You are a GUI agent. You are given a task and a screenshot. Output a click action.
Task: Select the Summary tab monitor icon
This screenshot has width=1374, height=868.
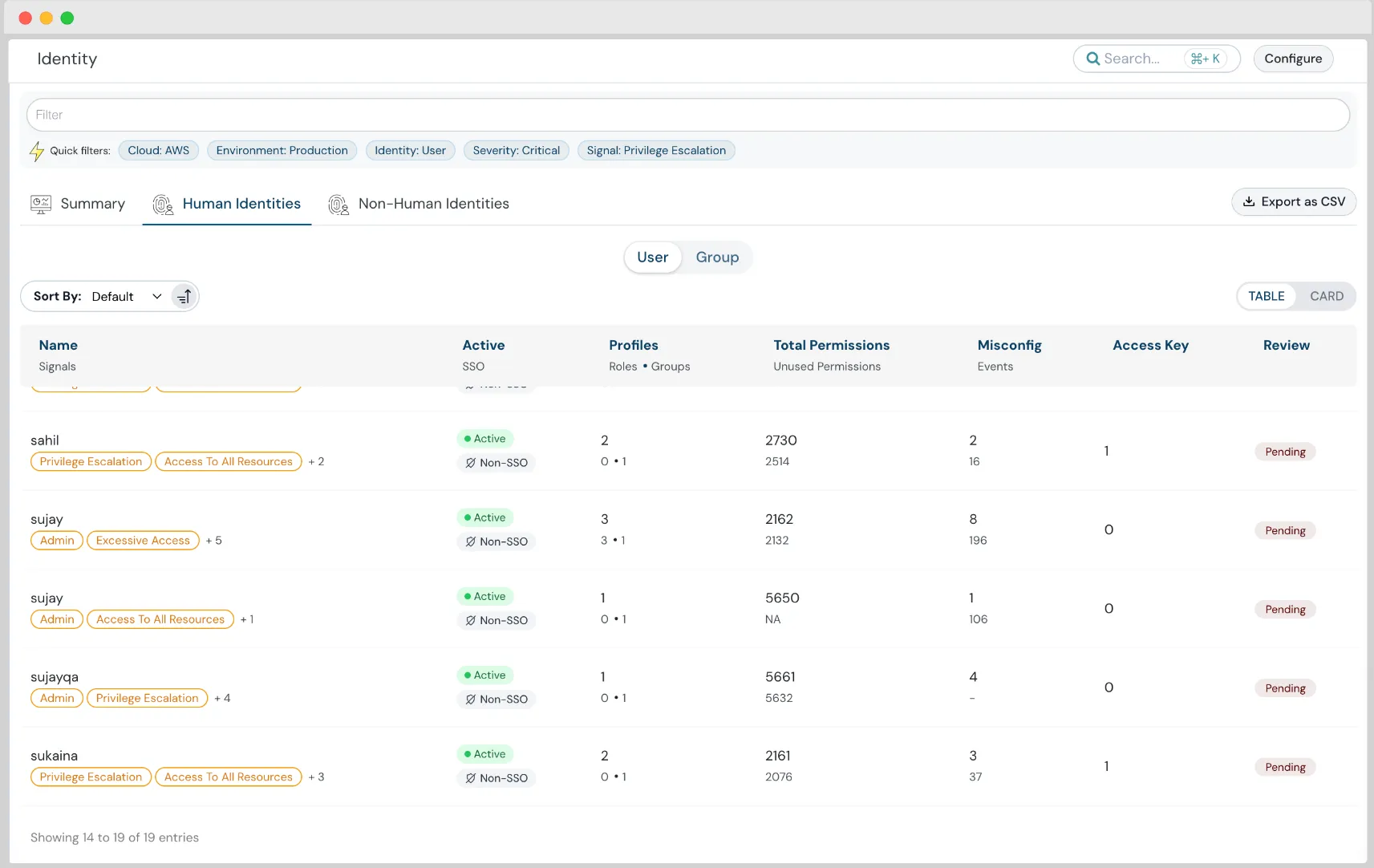point(40,204)
